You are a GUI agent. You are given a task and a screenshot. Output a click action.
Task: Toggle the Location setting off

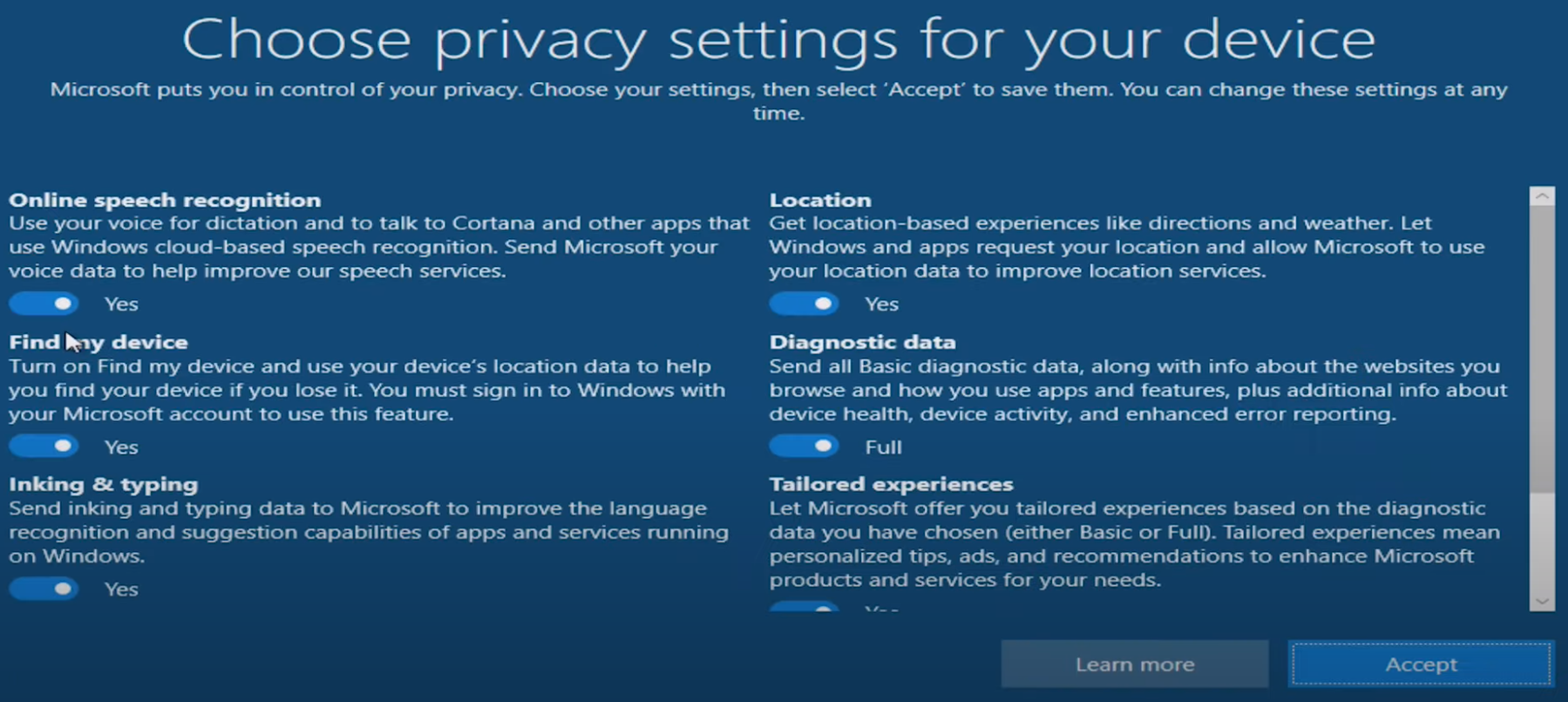[x=804, y=303]
